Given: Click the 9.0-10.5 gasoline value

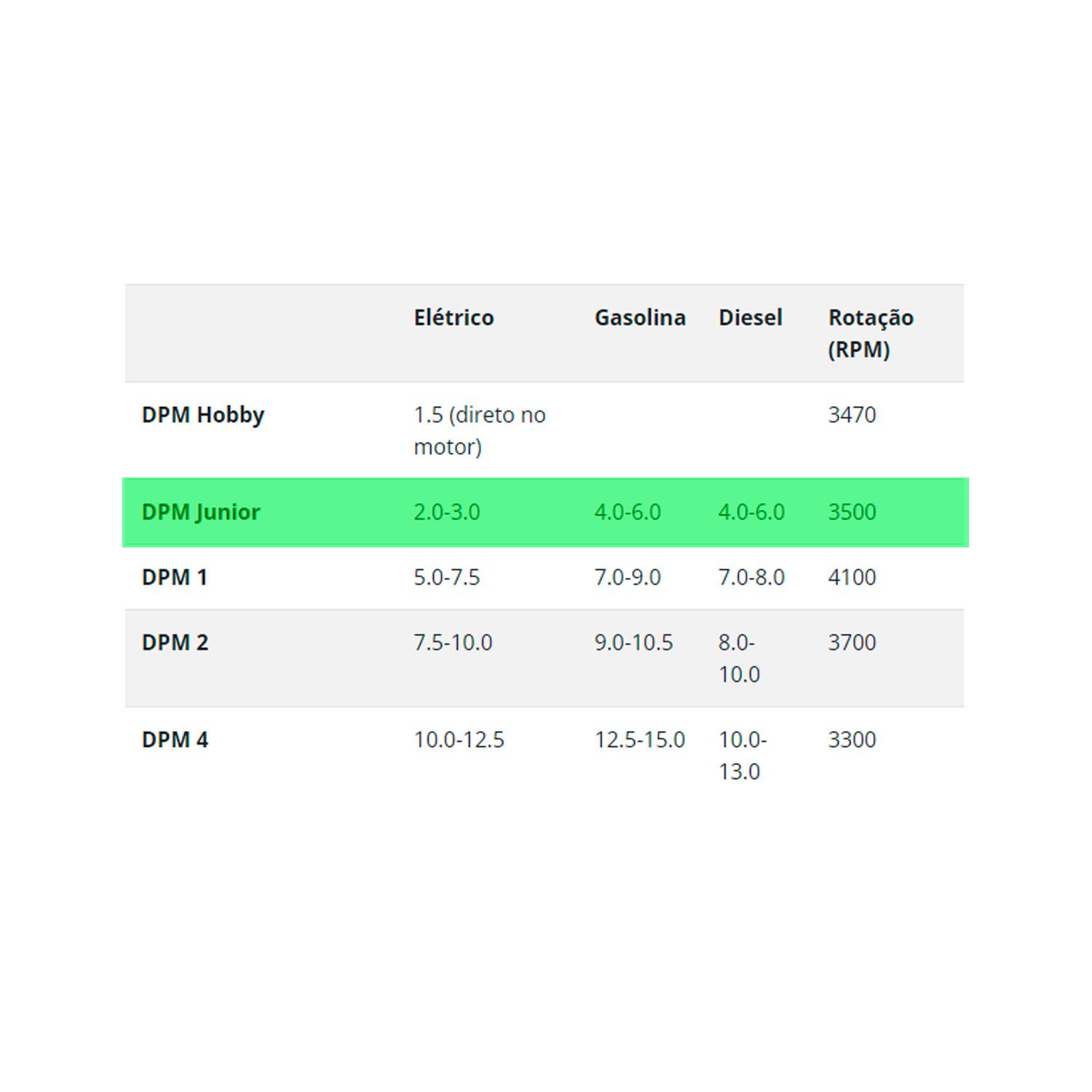Looking at the screenshot, I should coord(633,643).
